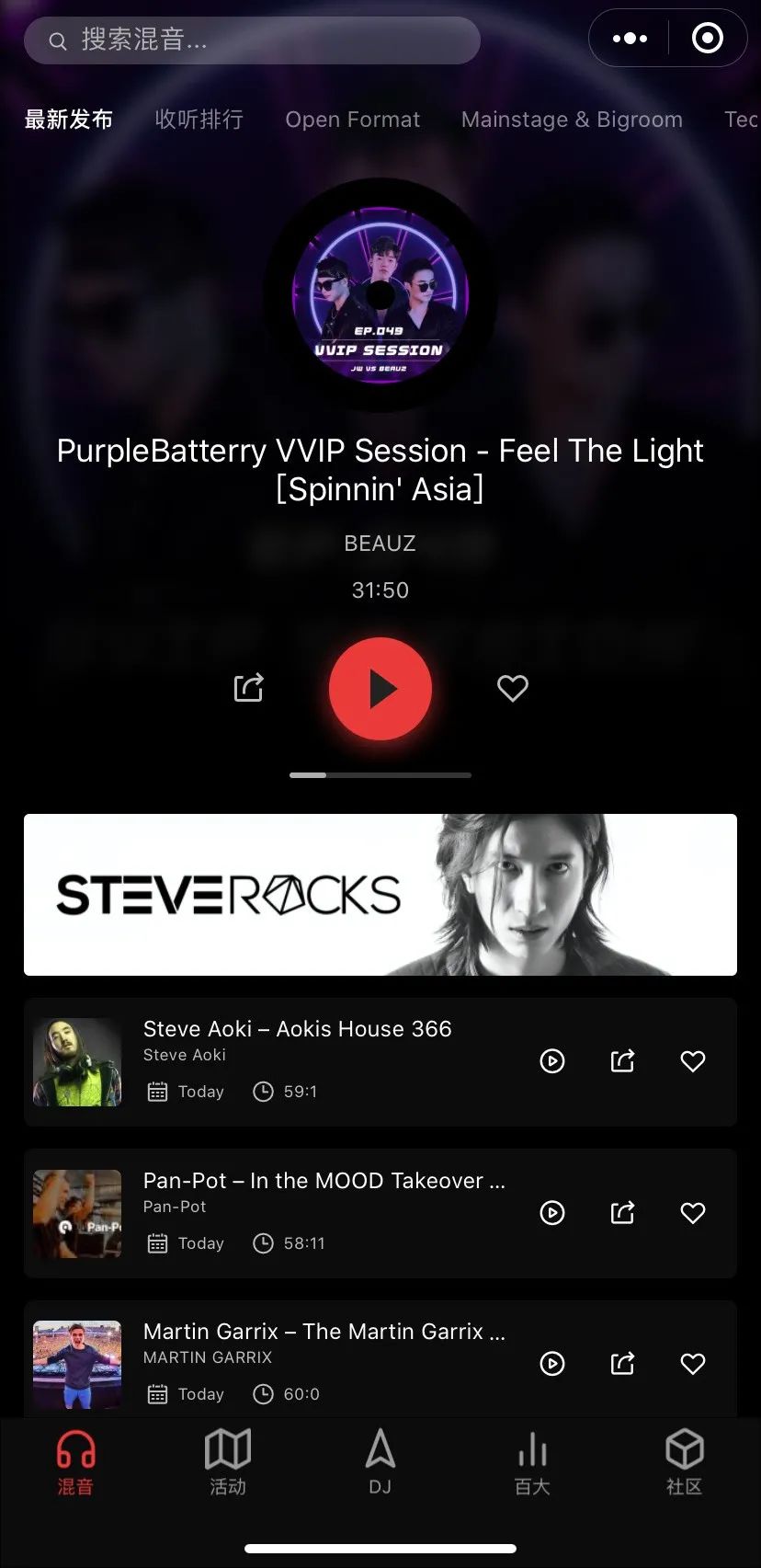
Task: Open the 活动 events tab
Action: 228,1462
